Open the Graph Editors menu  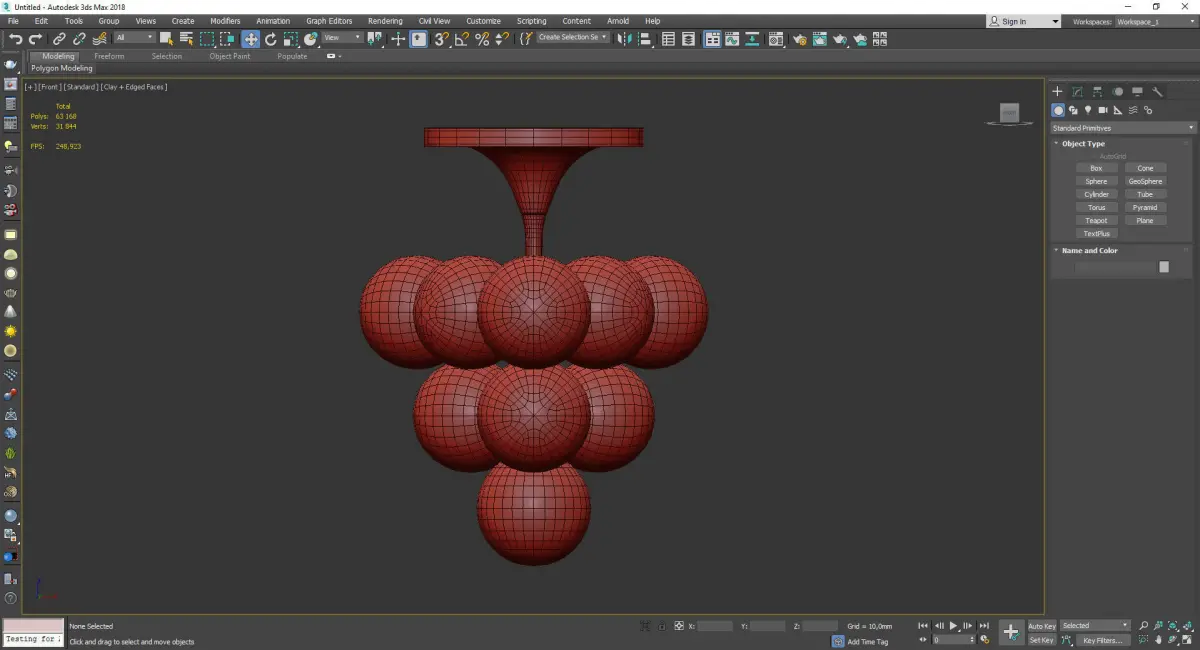pos(329,21)
